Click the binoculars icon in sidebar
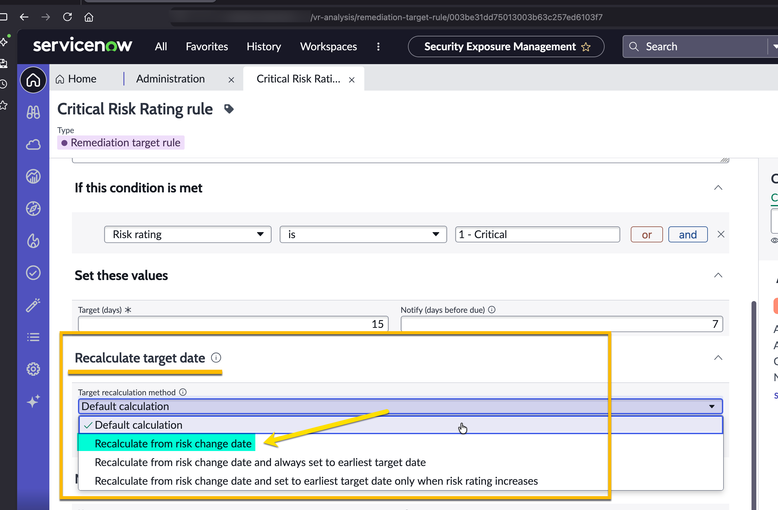The width and height of the screenshot is (778, 510). (33, 112)
